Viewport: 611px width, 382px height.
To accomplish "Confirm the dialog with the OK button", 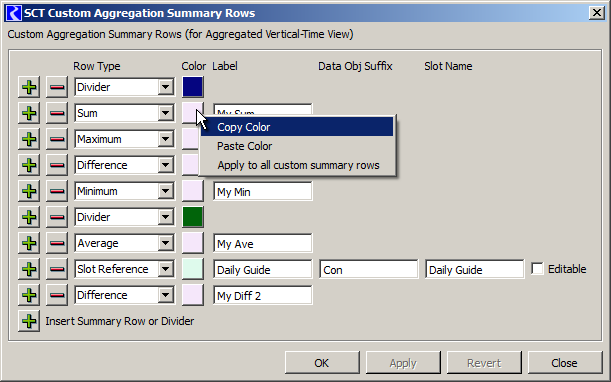I will [x=322, y=363].
